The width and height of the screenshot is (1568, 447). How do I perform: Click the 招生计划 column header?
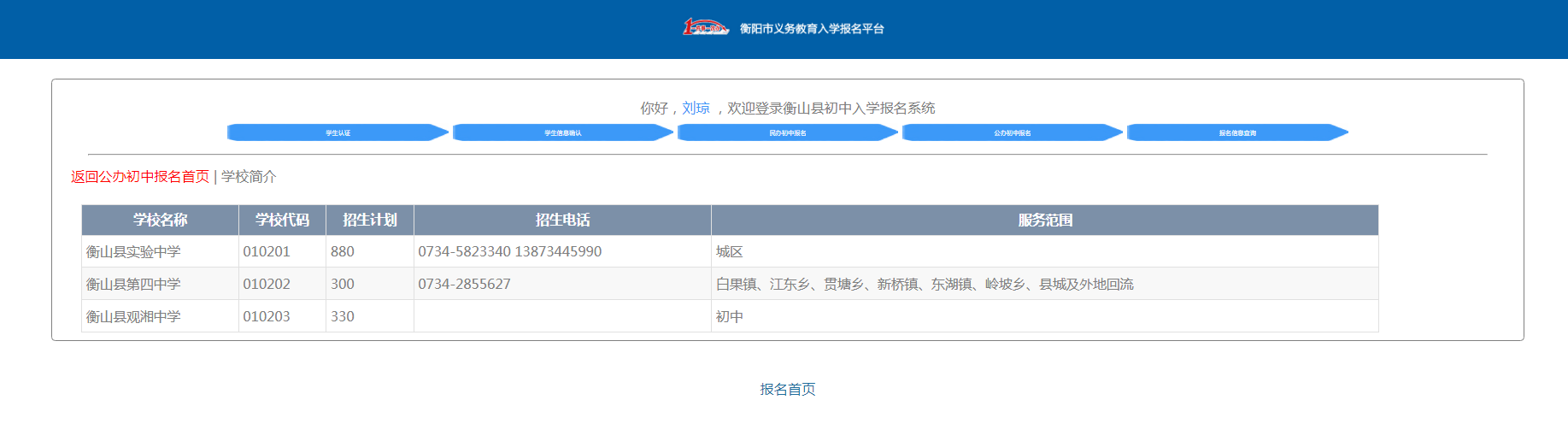(x=369, y=221)
